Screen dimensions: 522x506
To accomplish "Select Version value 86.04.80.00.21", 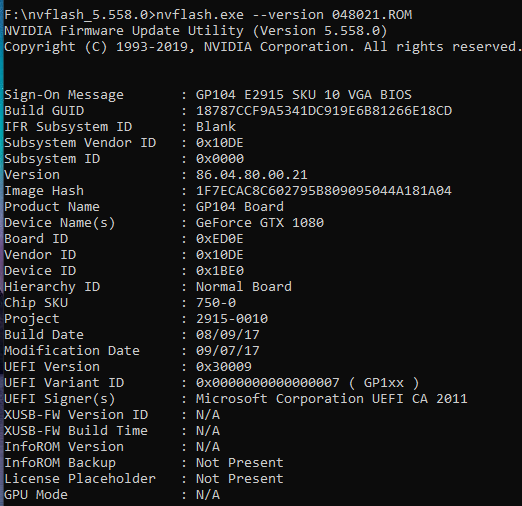I will click(x=252, y=175).
